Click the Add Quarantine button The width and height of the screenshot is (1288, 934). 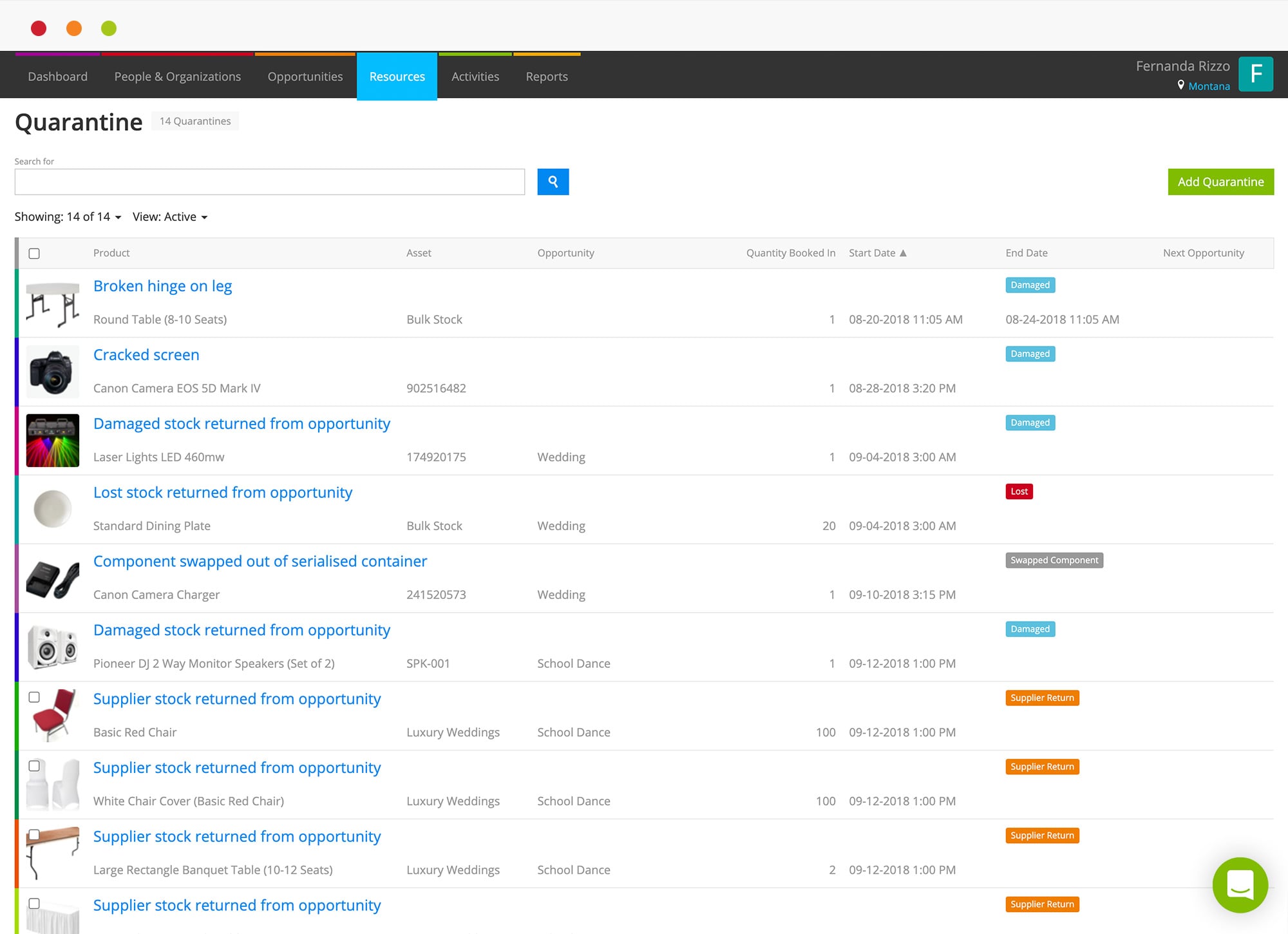1220,182
